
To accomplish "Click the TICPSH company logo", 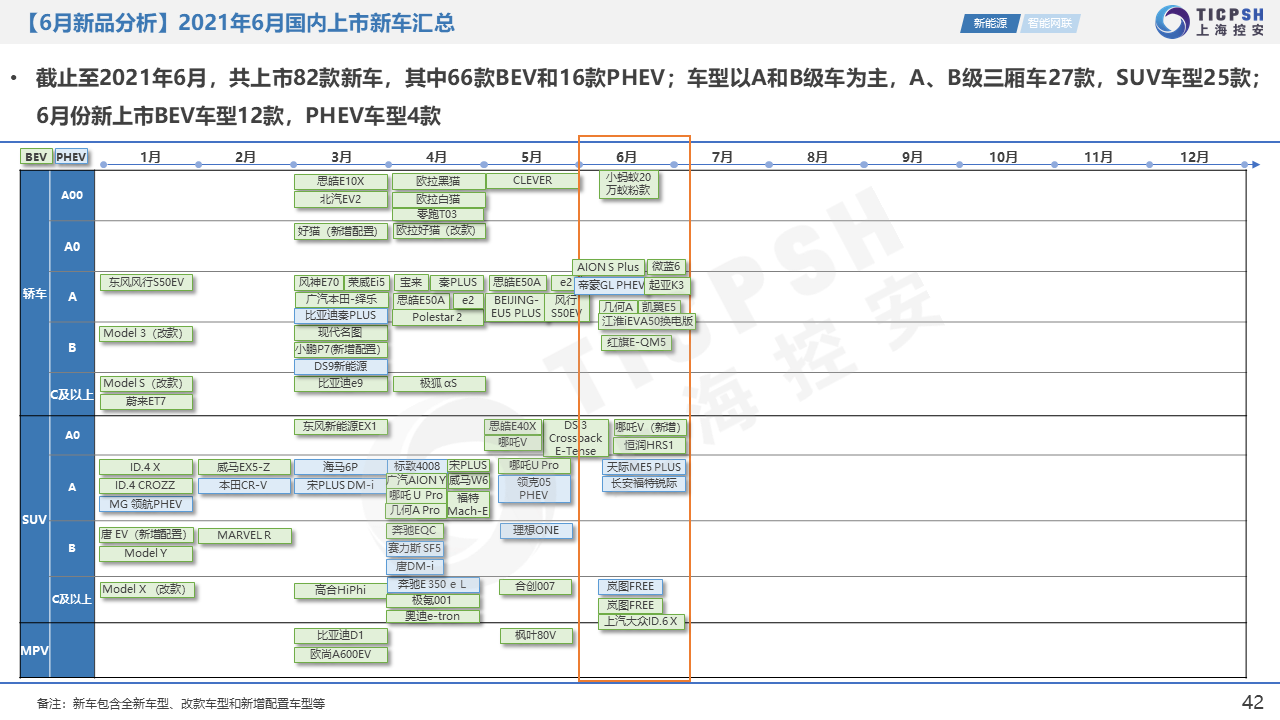I will click(1209, 22).
